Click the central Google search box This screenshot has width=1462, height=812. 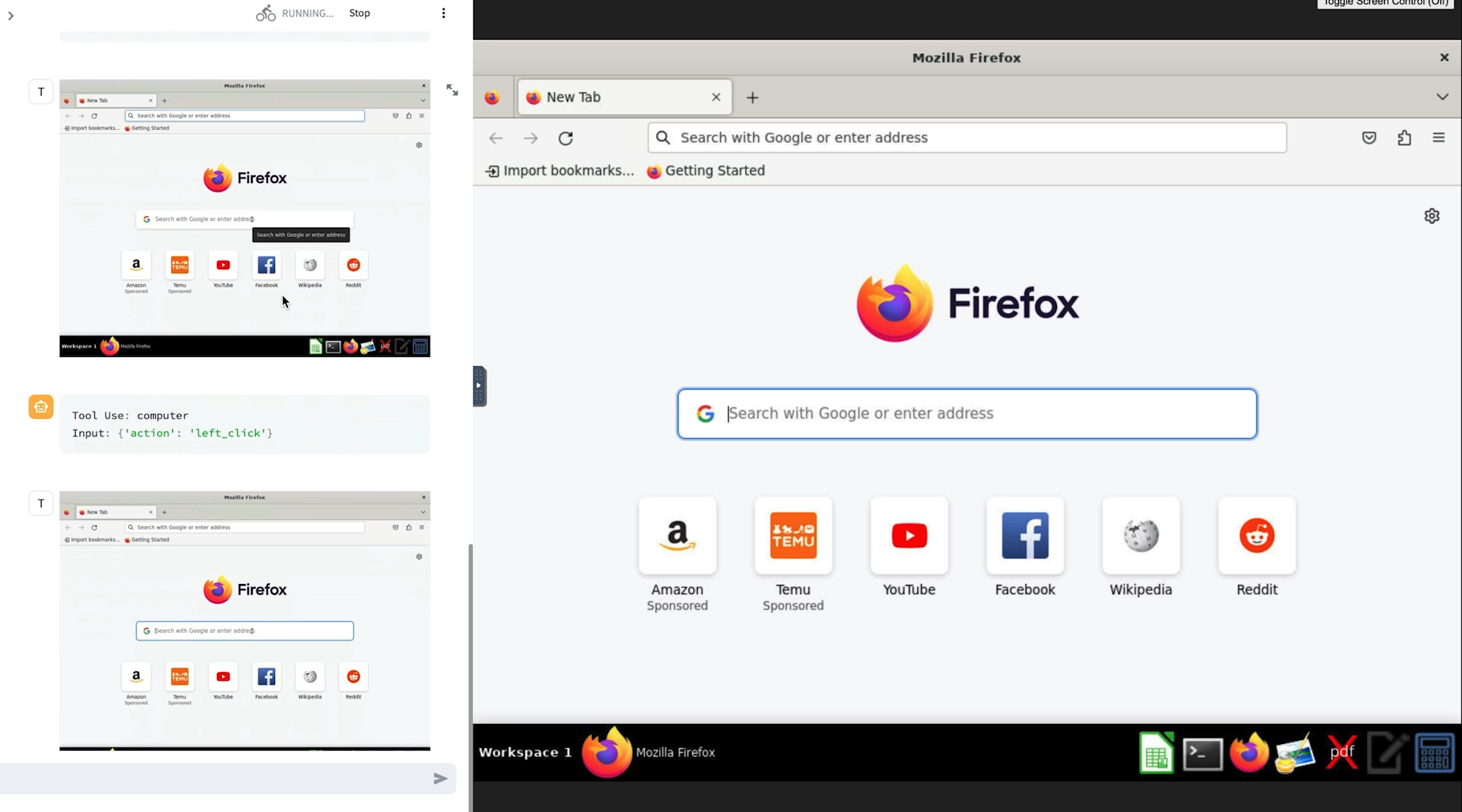click(967, 413)
